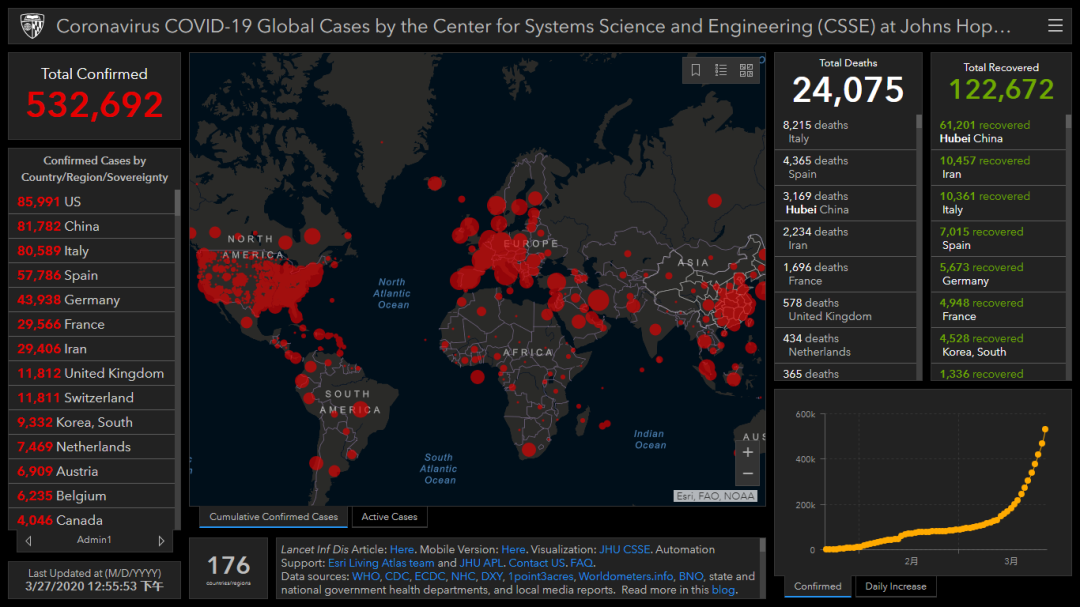This screenshot has width=1080, height=607.
Task: Open the JHU APL link
Action: 481,563
